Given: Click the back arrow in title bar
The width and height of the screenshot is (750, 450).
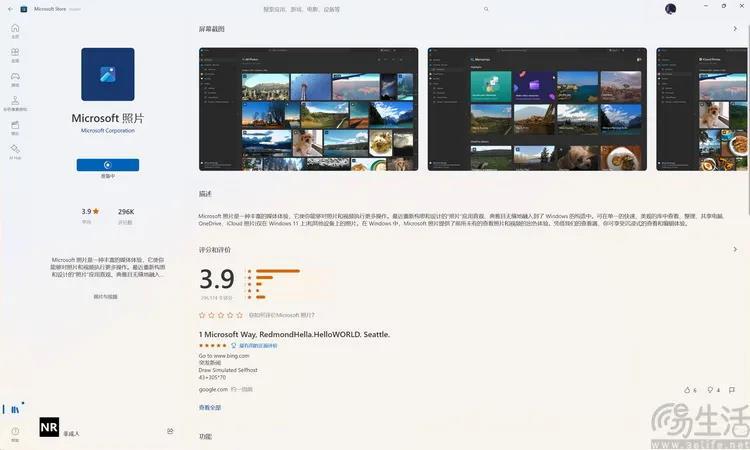Looking at the screenshot, I should coord(11,9).
